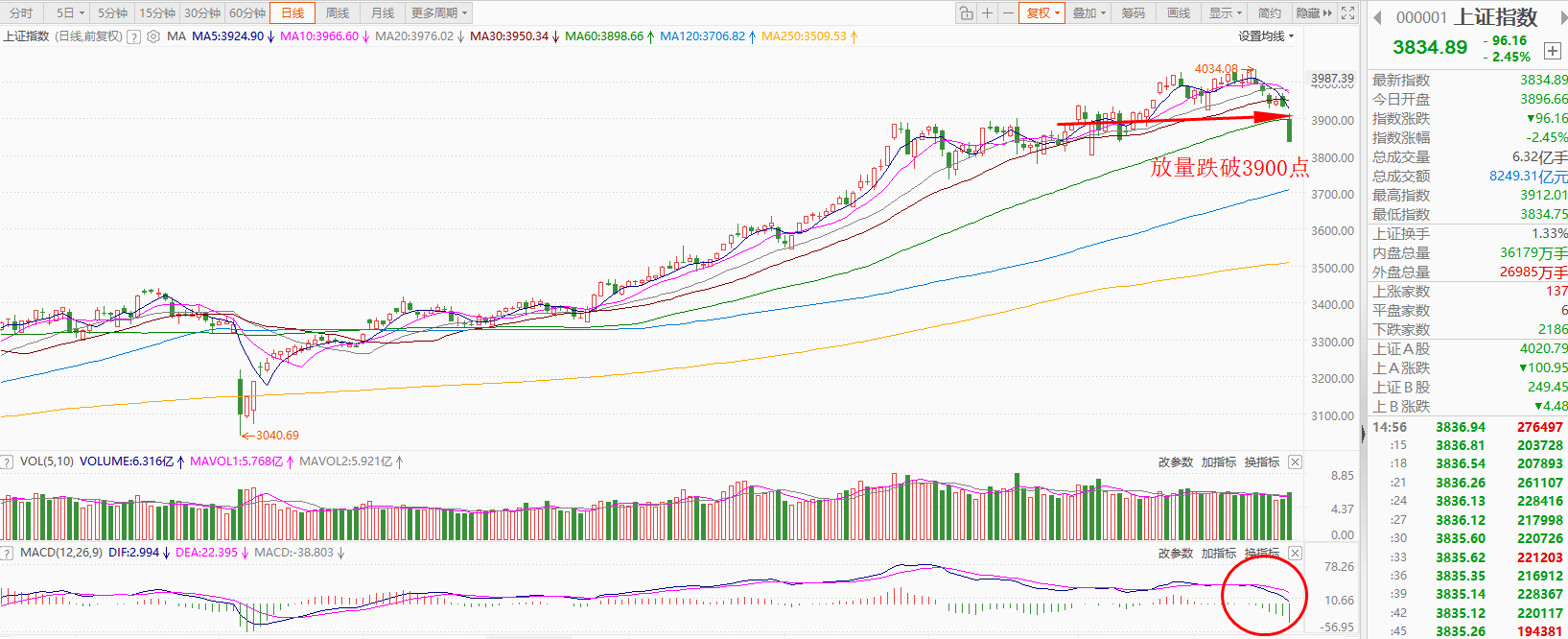This screenshot has height=639, width=1568.
Task: Toggle the 画线 drawing tools
Action: 1178,12
